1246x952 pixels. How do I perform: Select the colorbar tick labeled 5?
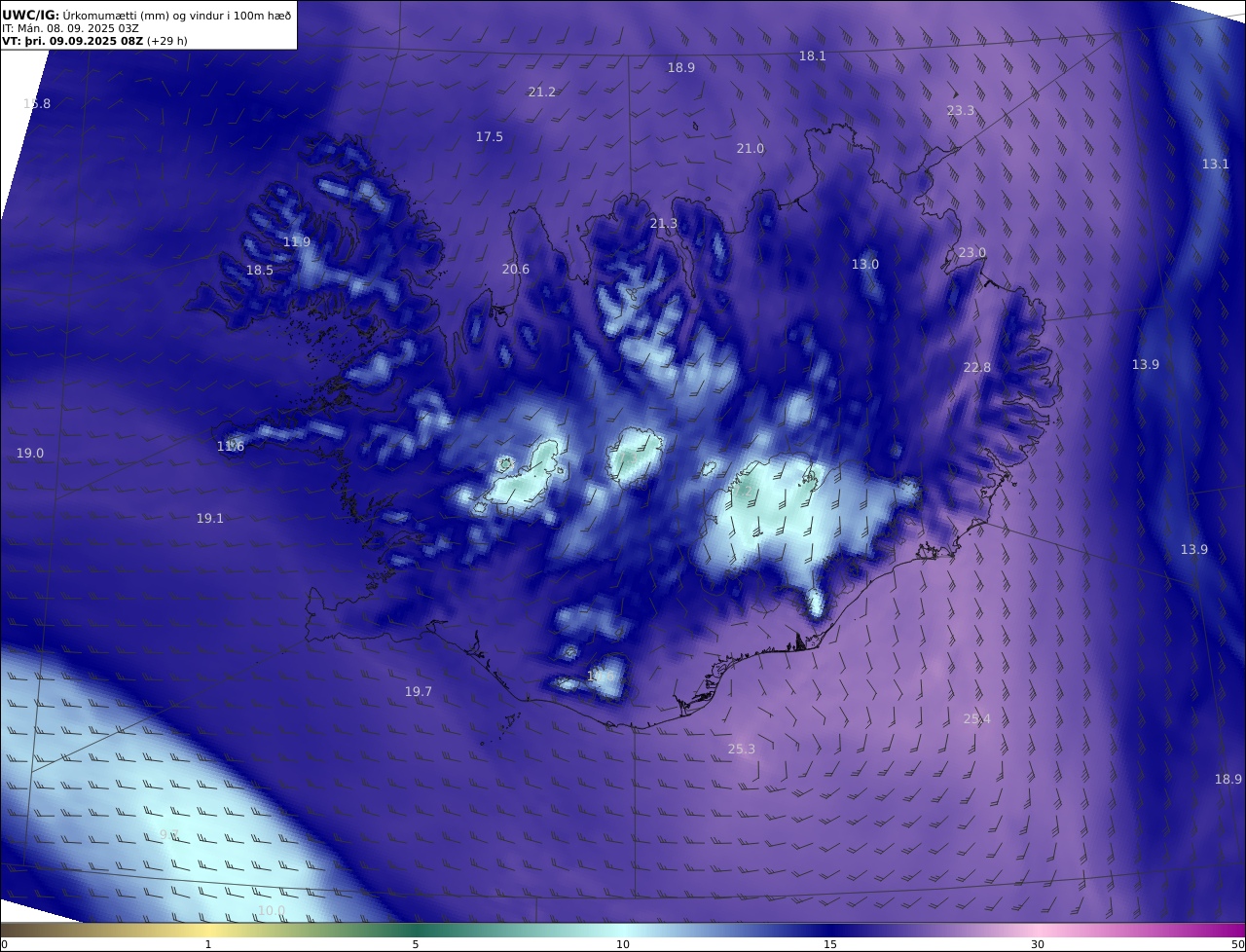(416, 944)
